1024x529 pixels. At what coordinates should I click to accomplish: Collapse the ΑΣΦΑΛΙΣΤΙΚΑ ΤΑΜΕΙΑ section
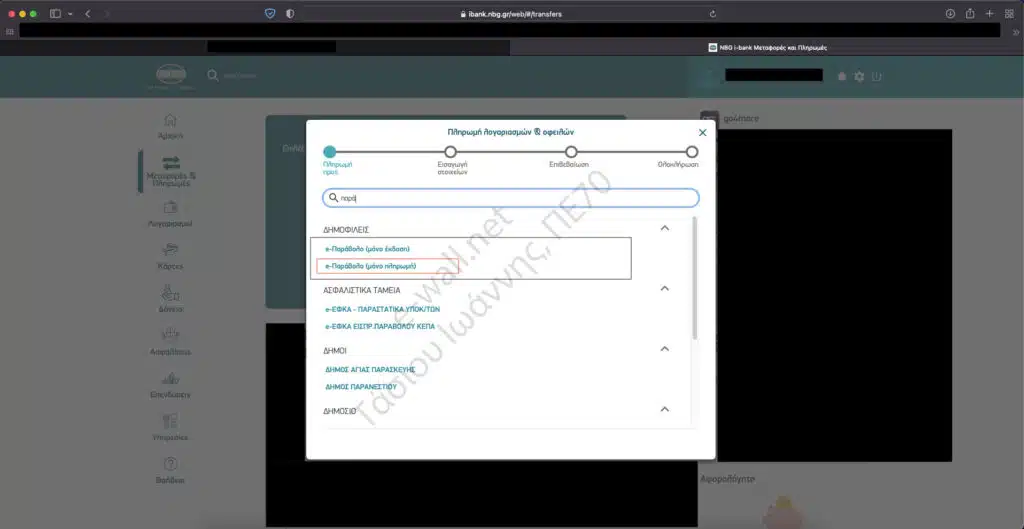(665, 288)
